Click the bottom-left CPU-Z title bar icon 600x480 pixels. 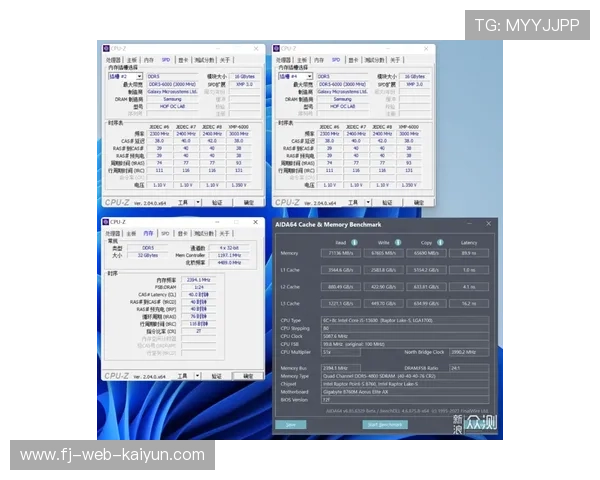[106, 221]
